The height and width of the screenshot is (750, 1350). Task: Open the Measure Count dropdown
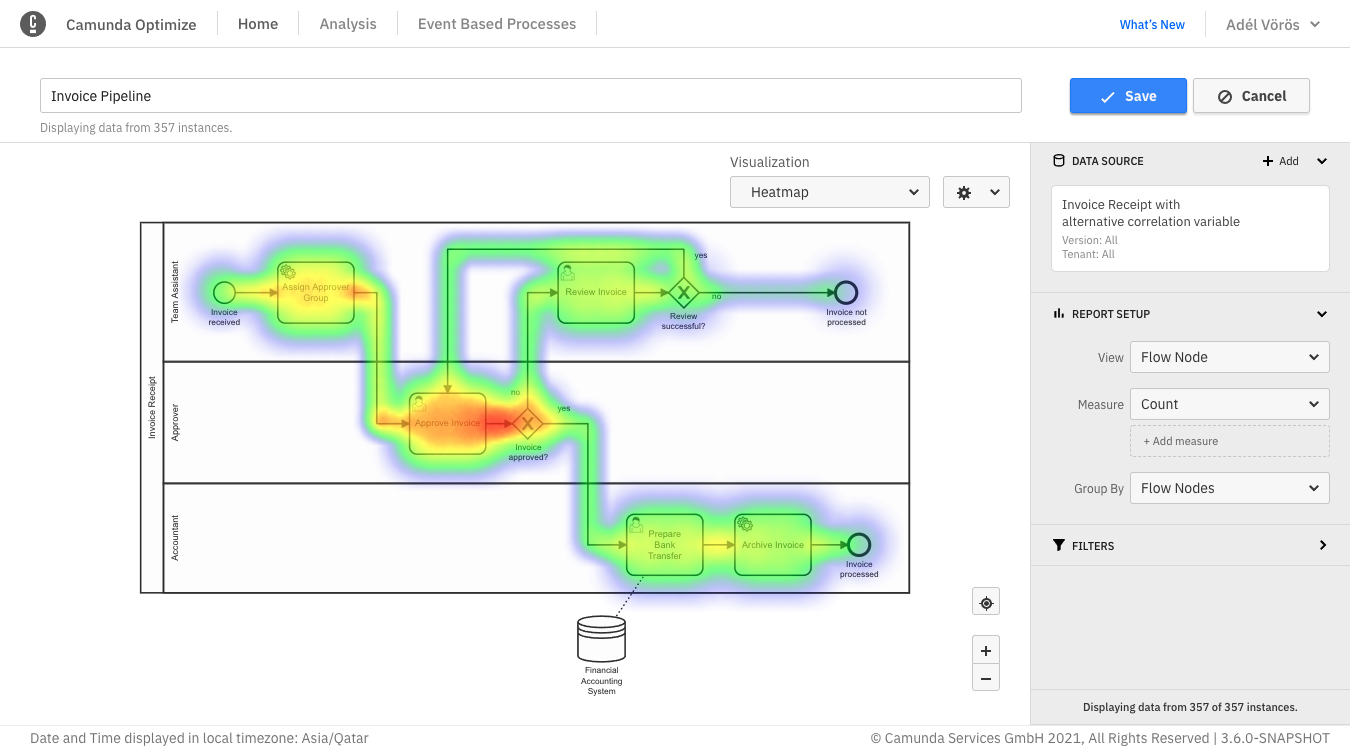tap(1229, 404)
